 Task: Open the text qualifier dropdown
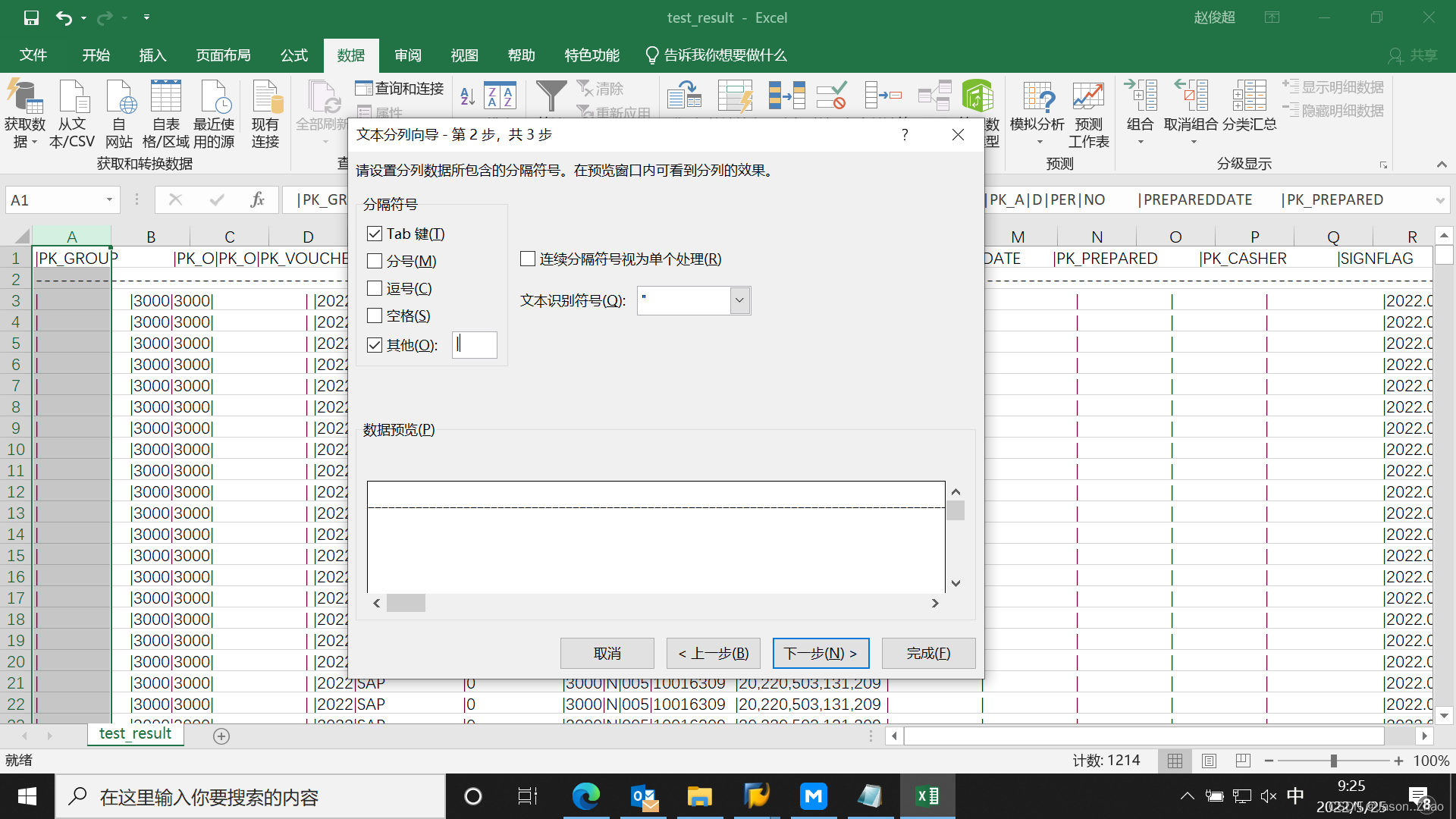click(740, 300)
